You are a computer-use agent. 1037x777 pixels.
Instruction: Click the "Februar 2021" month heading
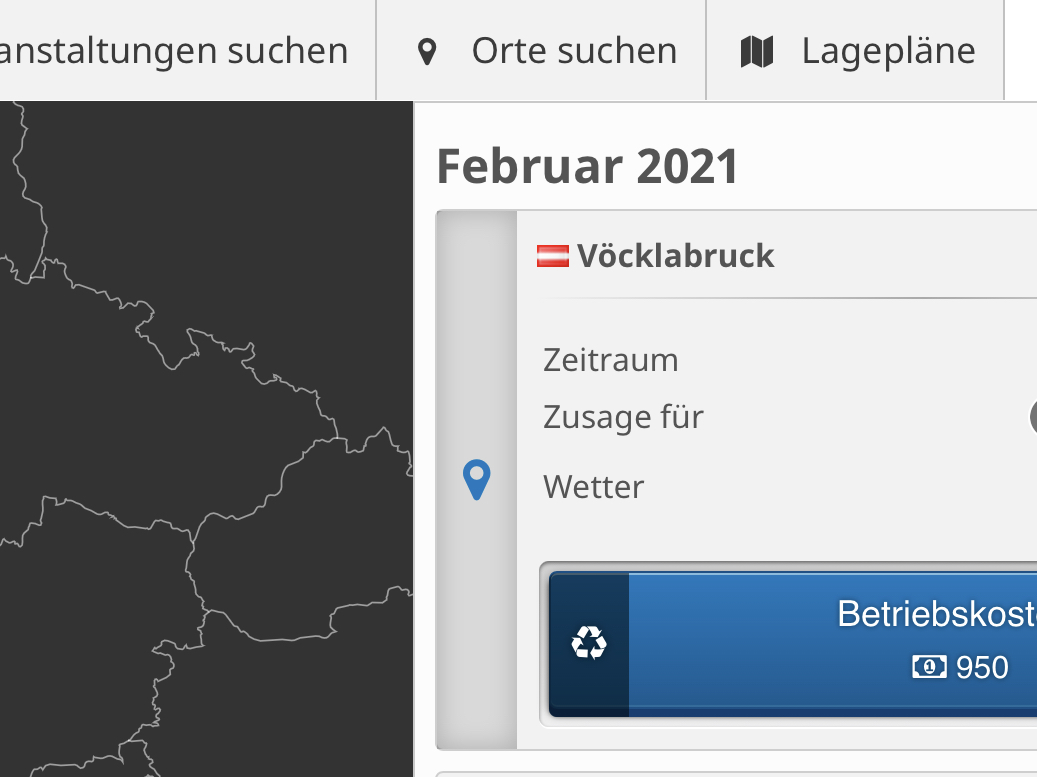tap(587, 167)
